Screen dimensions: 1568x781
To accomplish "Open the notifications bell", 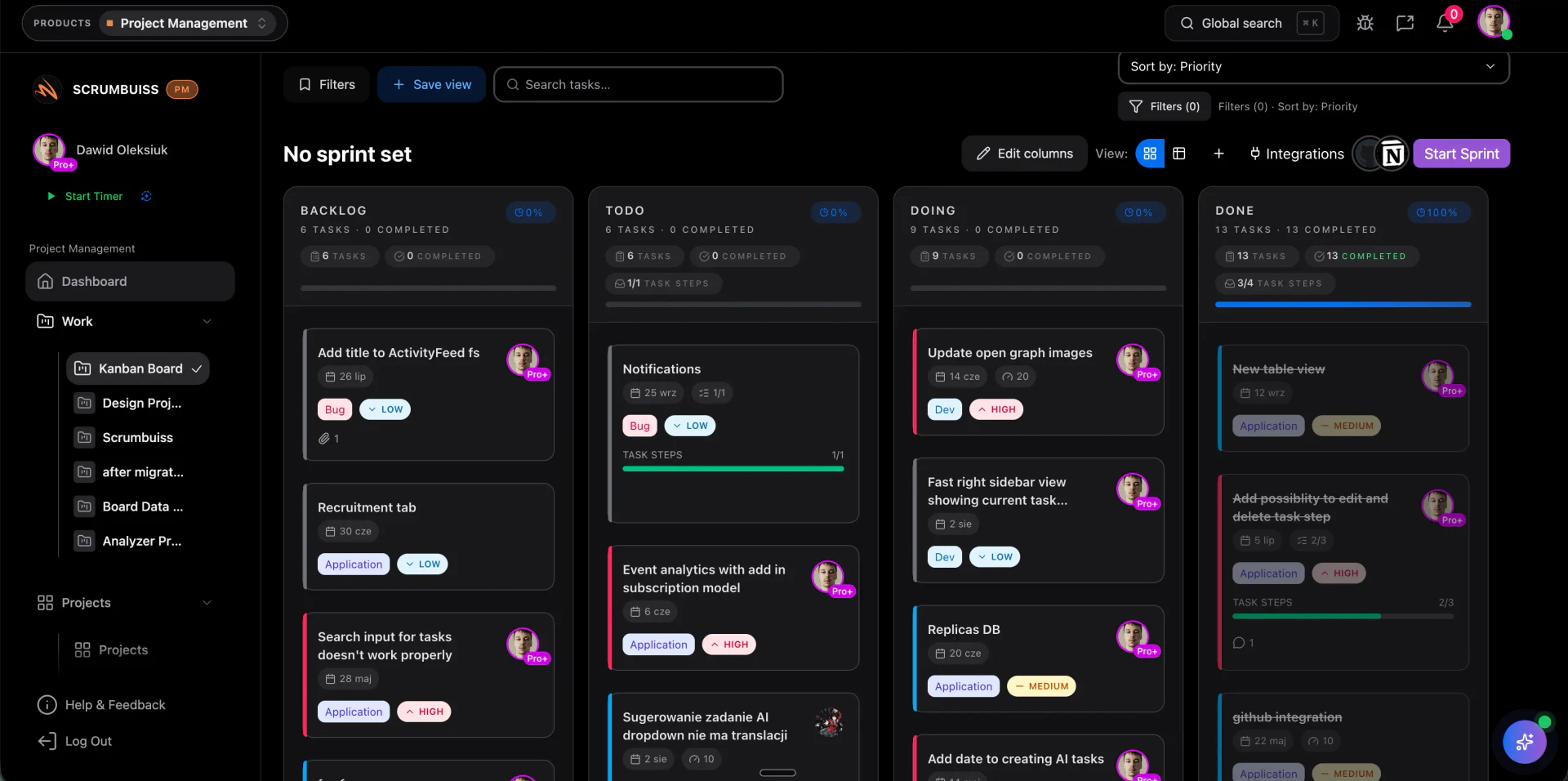I will point(1444,23).
